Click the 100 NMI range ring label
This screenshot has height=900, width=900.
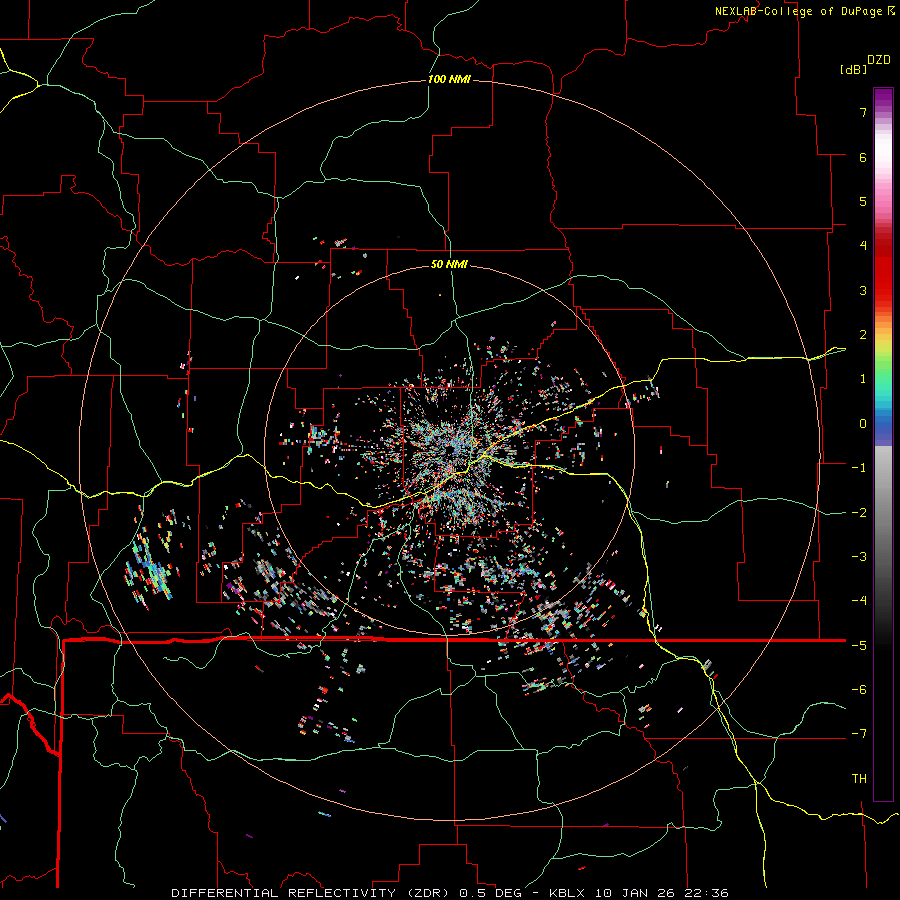click(x=449, y=79)
